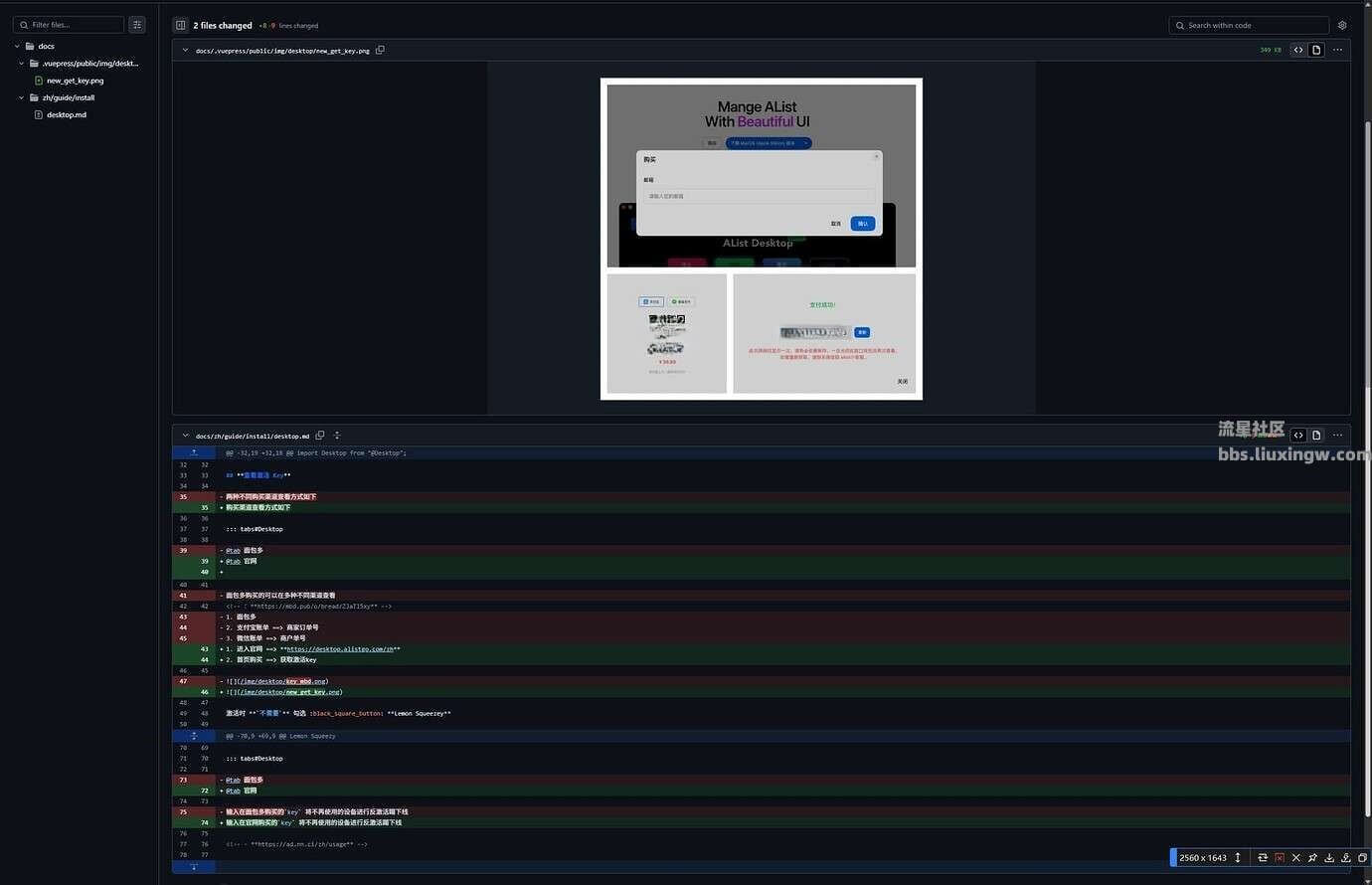Collapse the .vuepress/public/img folder
Viewport: 1372px width, 885px height.
pyautogui.click(x=22, y=63)
